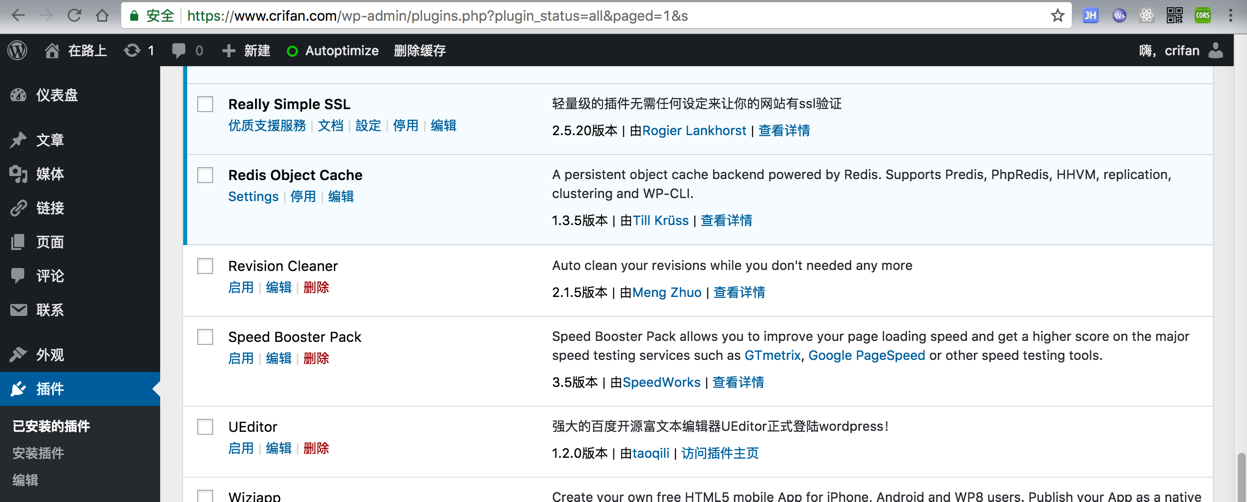Check the UEditor plugin checkbox
The height and width of the screenshot is (502, 1247).
coord(205,427)
